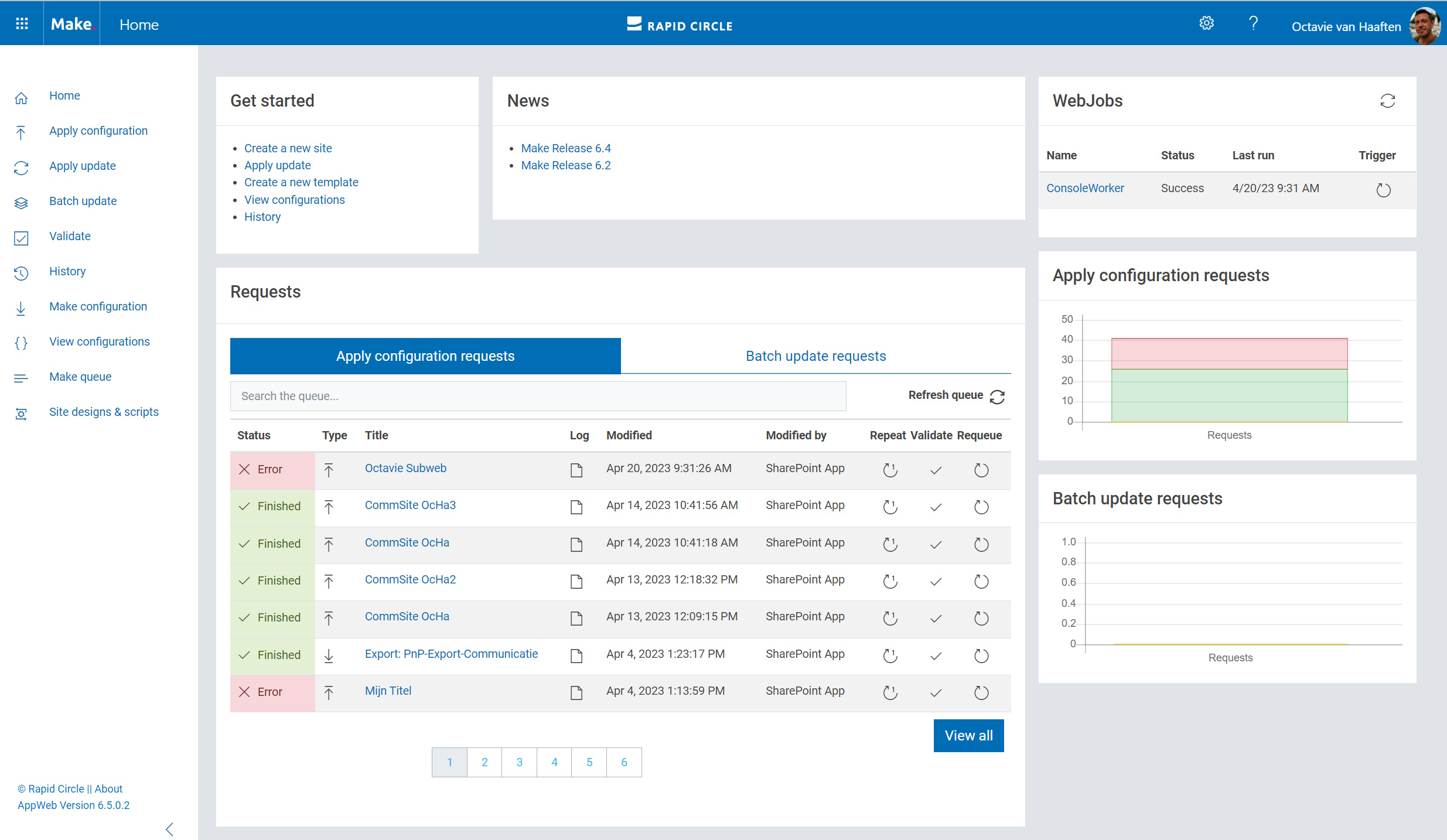Focus the Search the queue field
1447x840 pixels.
pyautogui.click(x=538, y=397)
